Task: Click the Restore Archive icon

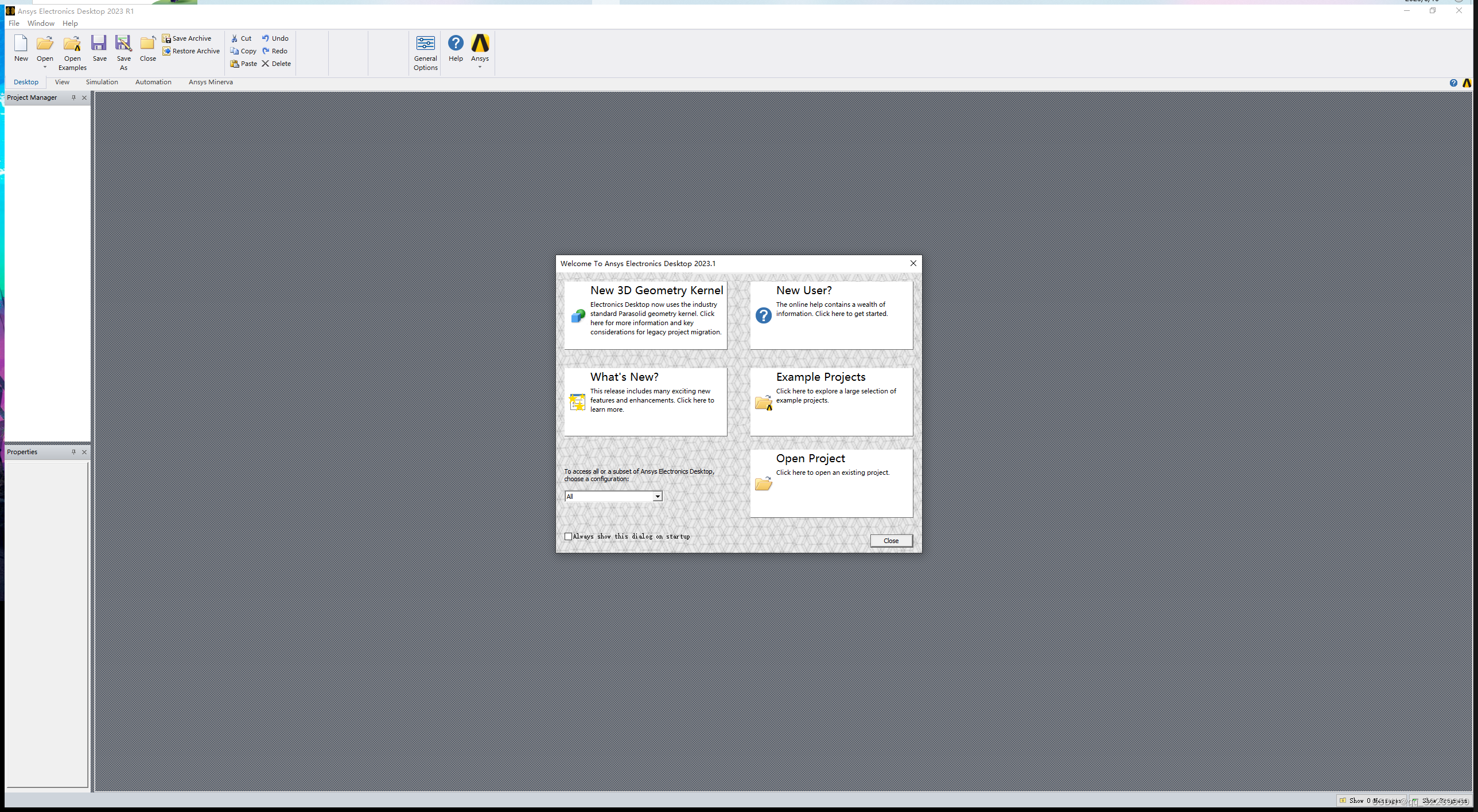Action: click(166, 50)
